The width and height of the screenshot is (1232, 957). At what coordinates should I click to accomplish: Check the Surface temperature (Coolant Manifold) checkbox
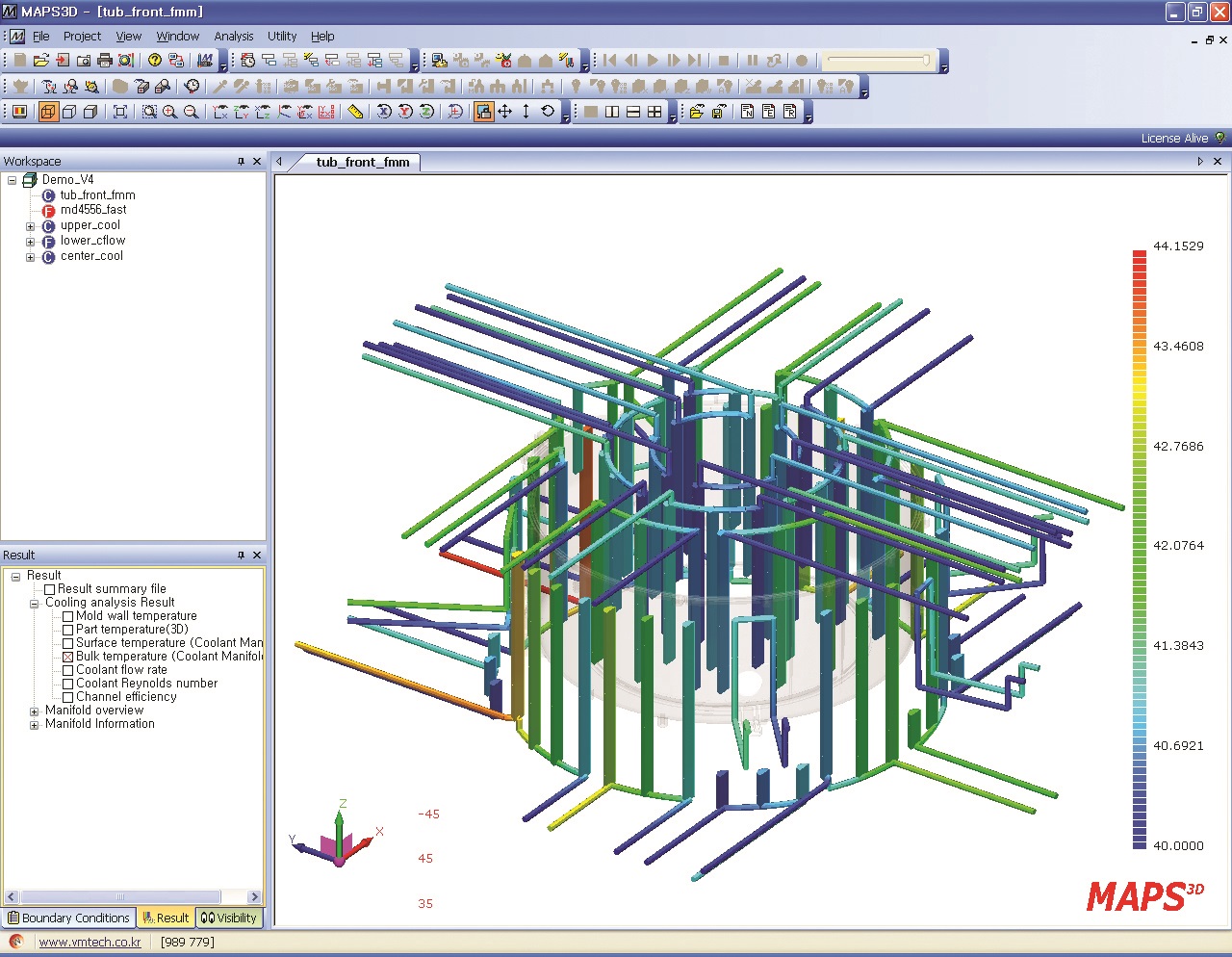coord(68,643)
